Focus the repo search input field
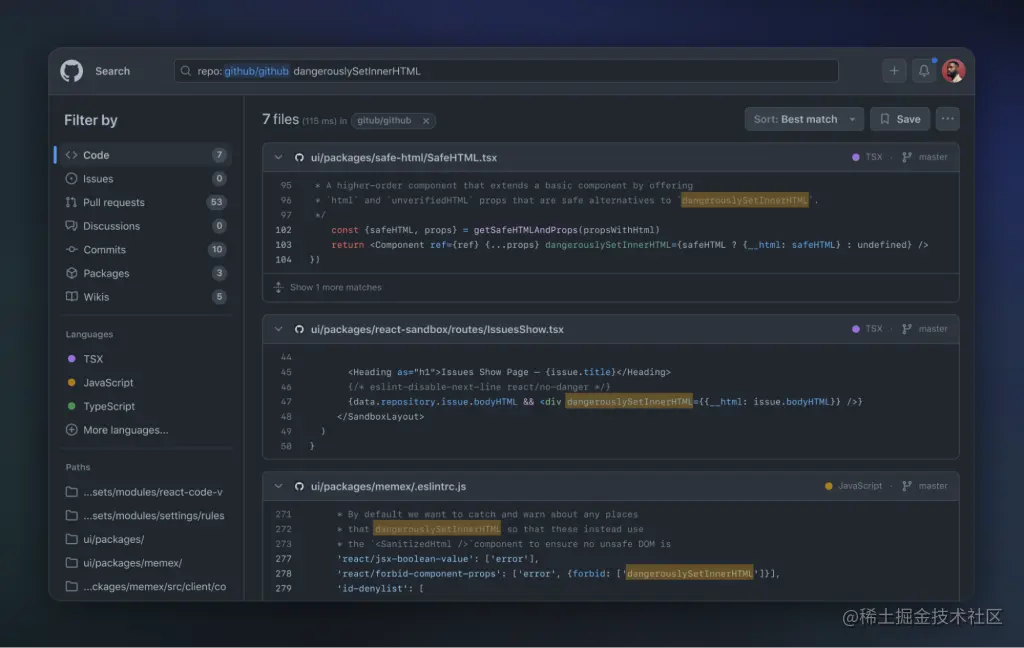Screen dimensions: 1024x648 coord(506,71)
